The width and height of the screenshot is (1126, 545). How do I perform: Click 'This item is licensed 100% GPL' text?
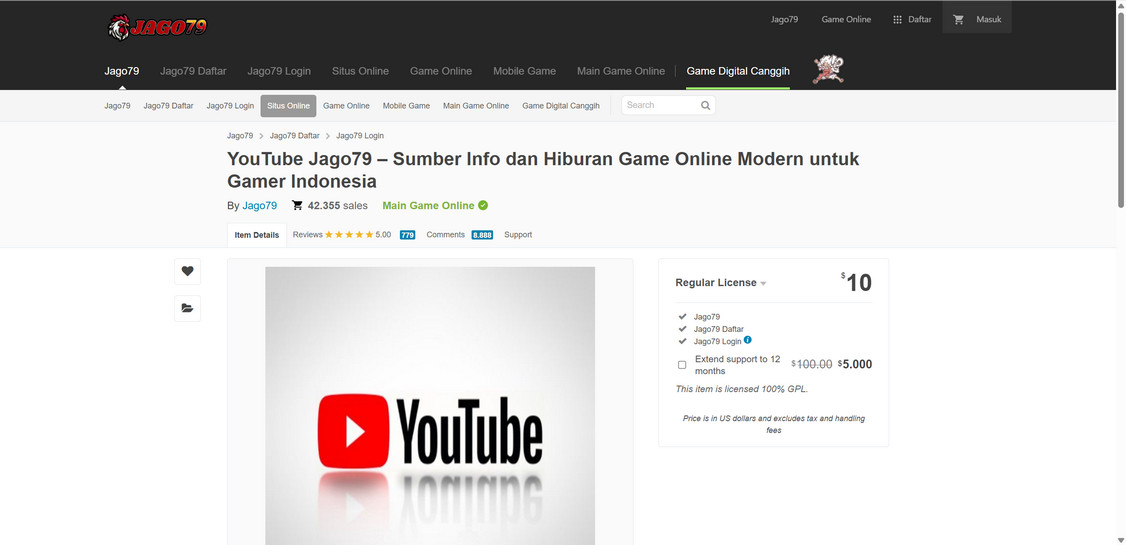coord(742,389)
